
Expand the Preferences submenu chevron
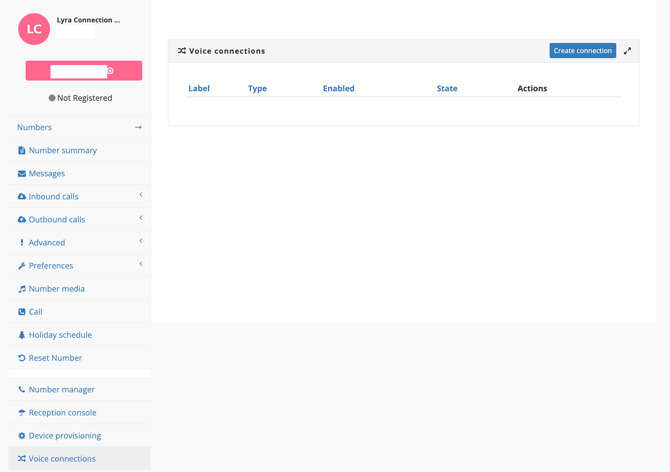[x=141, y=264]
